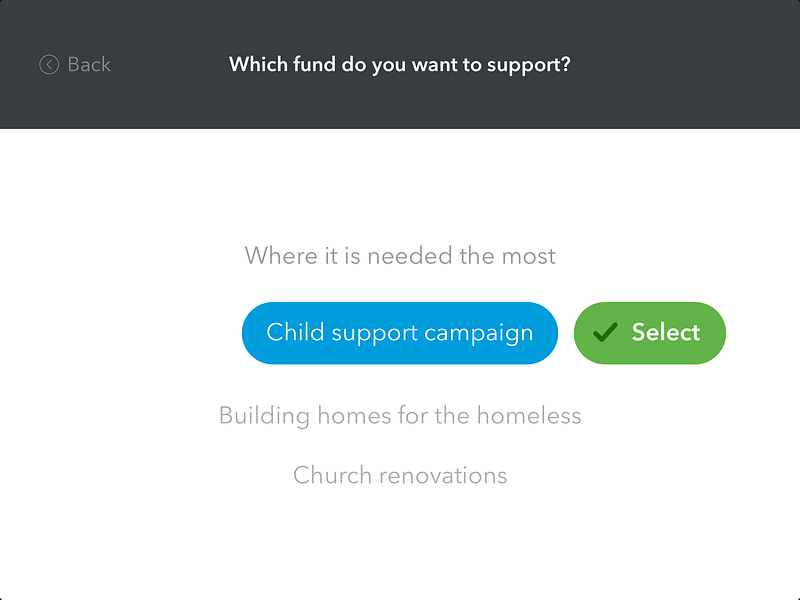Image resolution: width=800 pixels, height=600 pixels.
Task: Select Building homes for the homeless fund
Action: click(400, 415)
